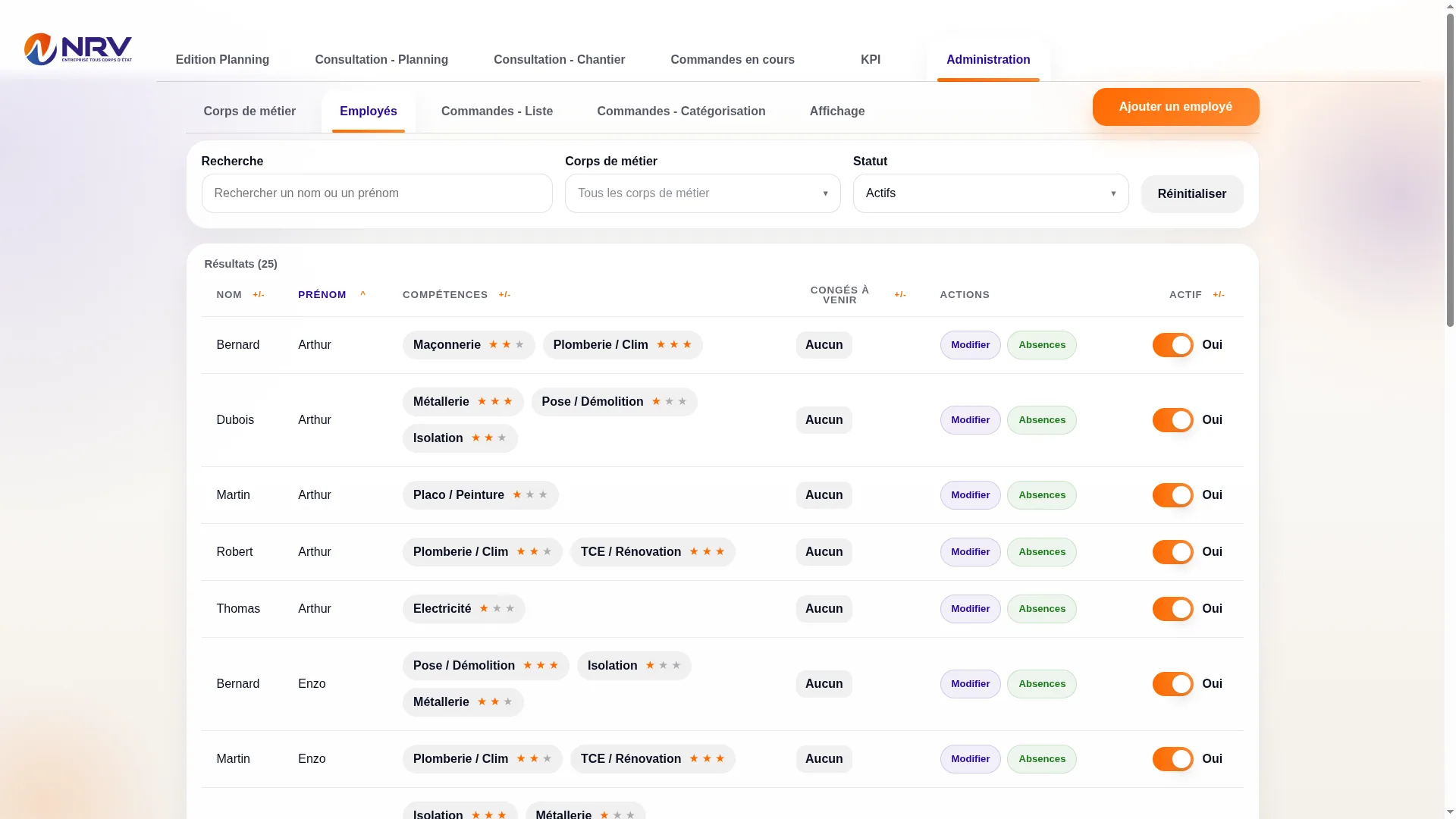1456x819 pixels.
Task: Toggle active switch for Dubois Arthur
Action: (1172, 420)
